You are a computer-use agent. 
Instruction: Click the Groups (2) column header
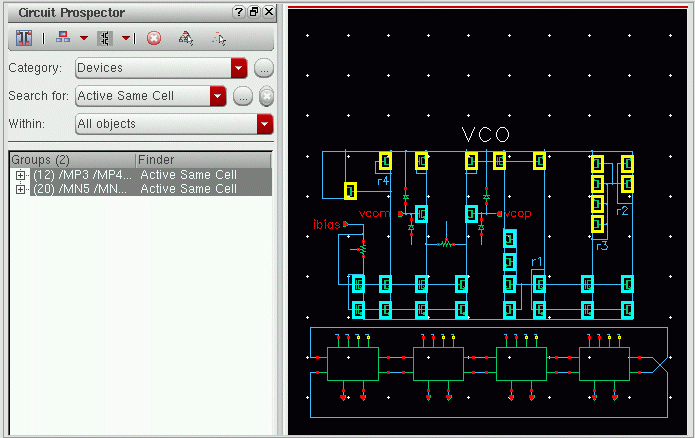point(70,160)
